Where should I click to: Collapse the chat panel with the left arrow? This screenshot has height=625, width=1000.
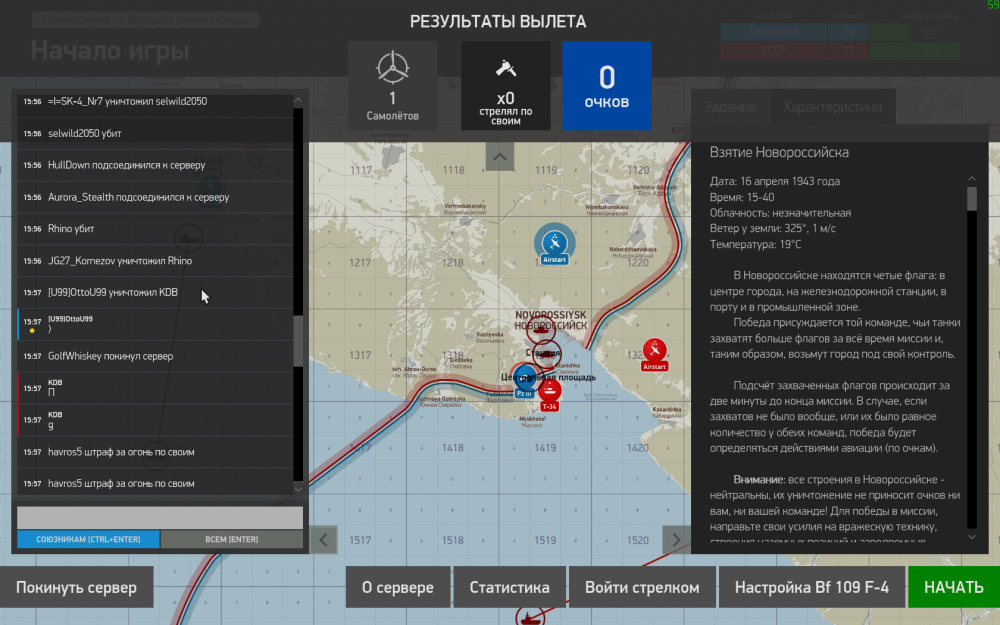click(x=324, y=539)
